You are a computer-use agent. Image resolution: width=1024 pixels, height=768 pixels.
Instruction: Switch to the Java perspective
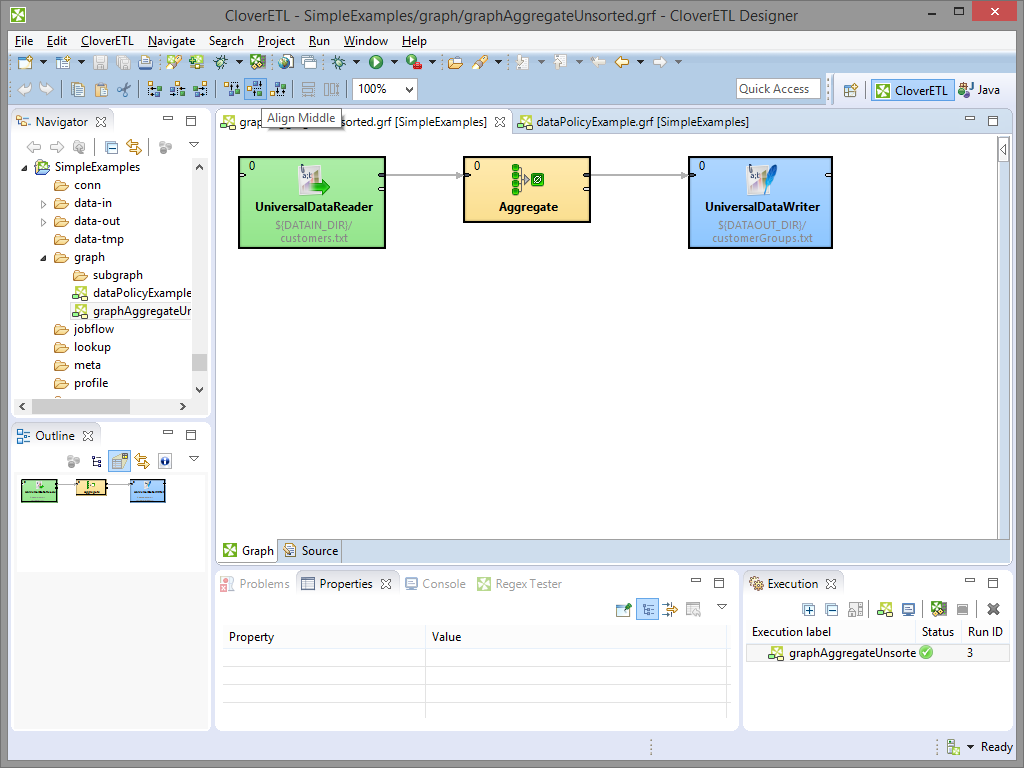click(979, 90)
